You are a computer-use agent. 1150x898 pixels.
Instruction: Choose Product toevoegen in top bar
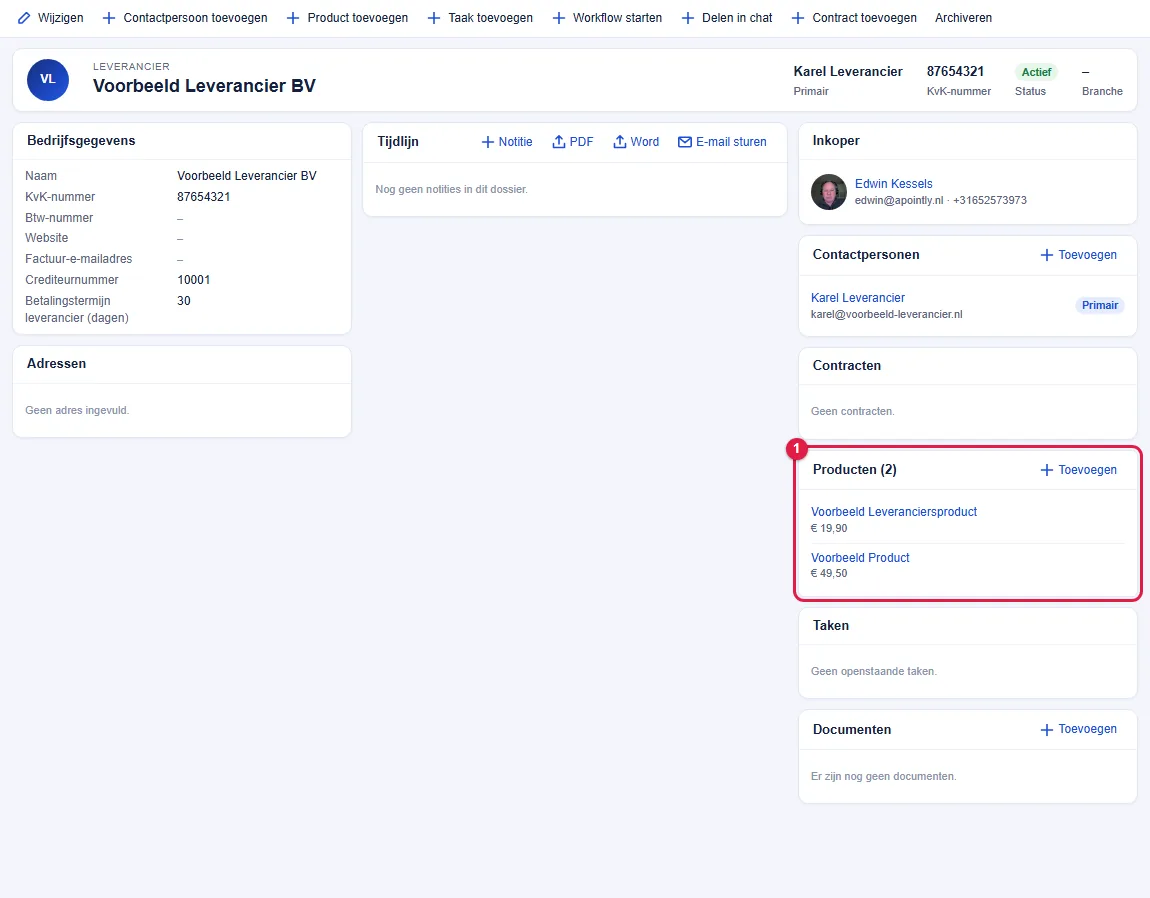point(347,18)
